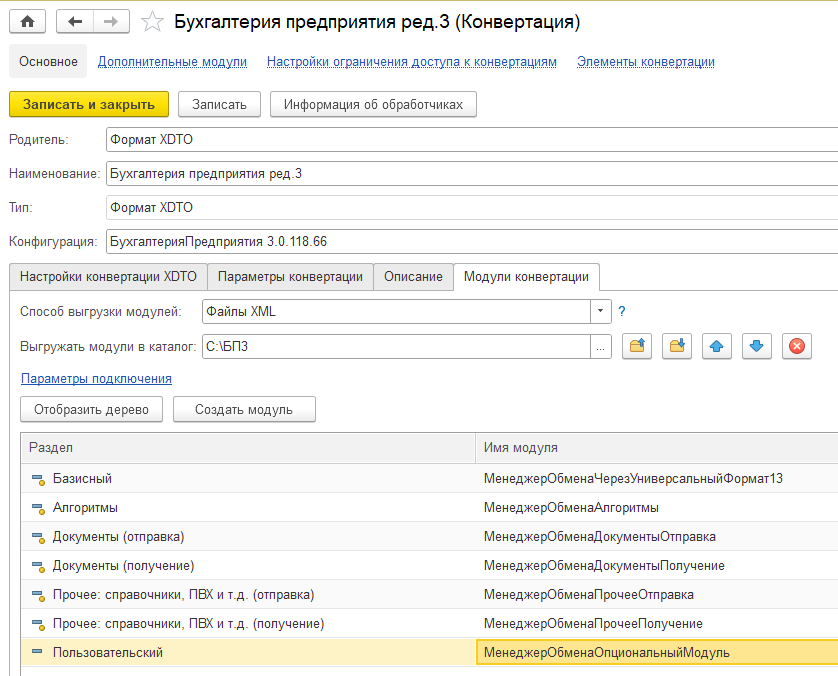Go forward with the right arrow
838x676 pixels.
(111, 21)
